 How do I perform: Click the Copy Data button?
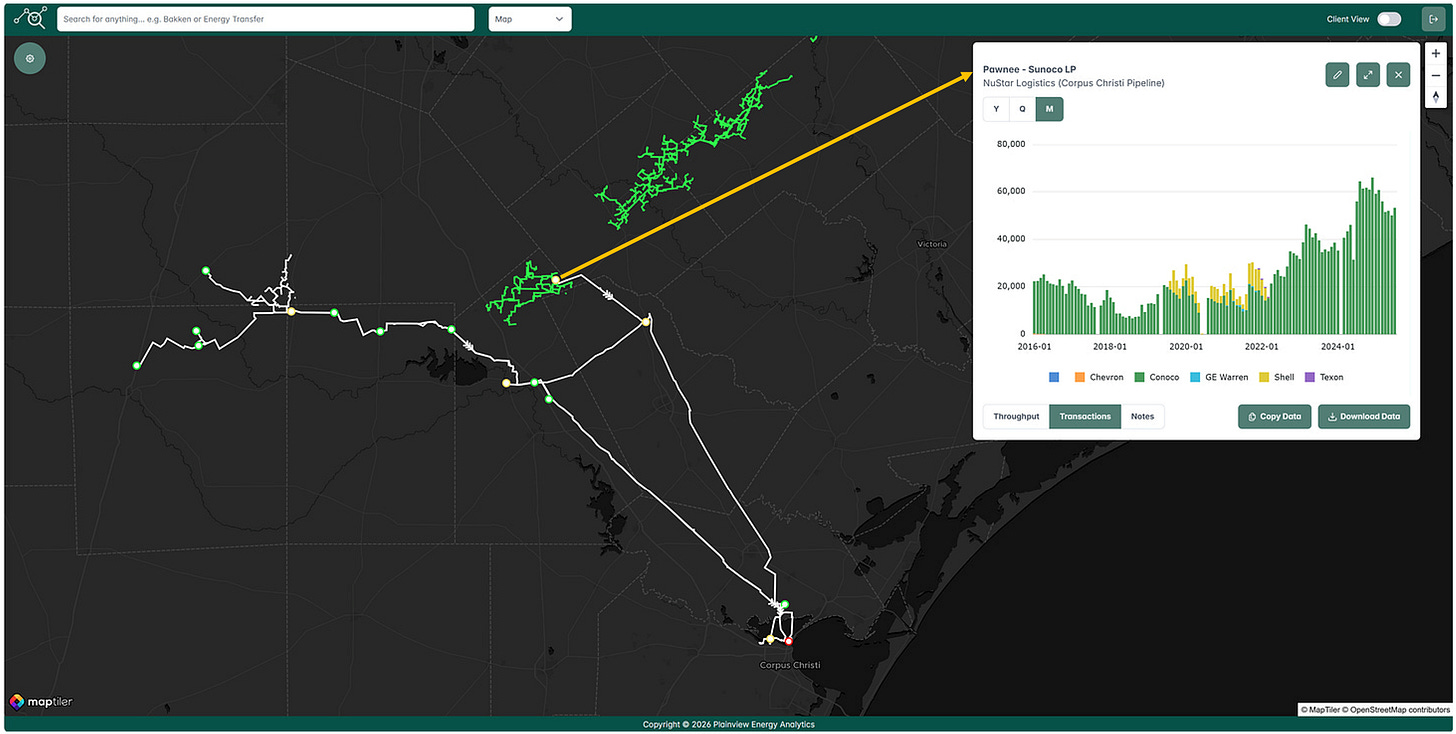[1275, 416]
